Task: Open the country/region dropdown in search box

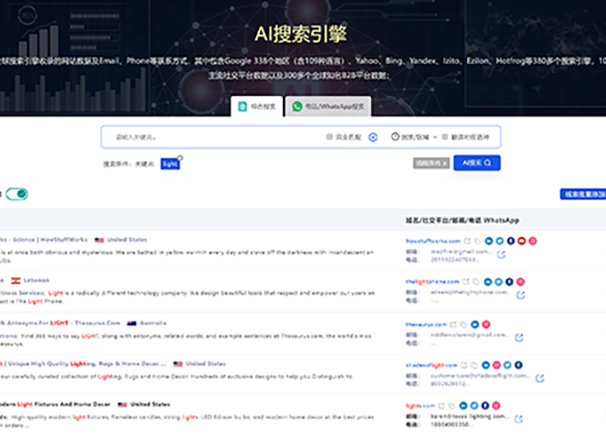Action: click(414, 137)
